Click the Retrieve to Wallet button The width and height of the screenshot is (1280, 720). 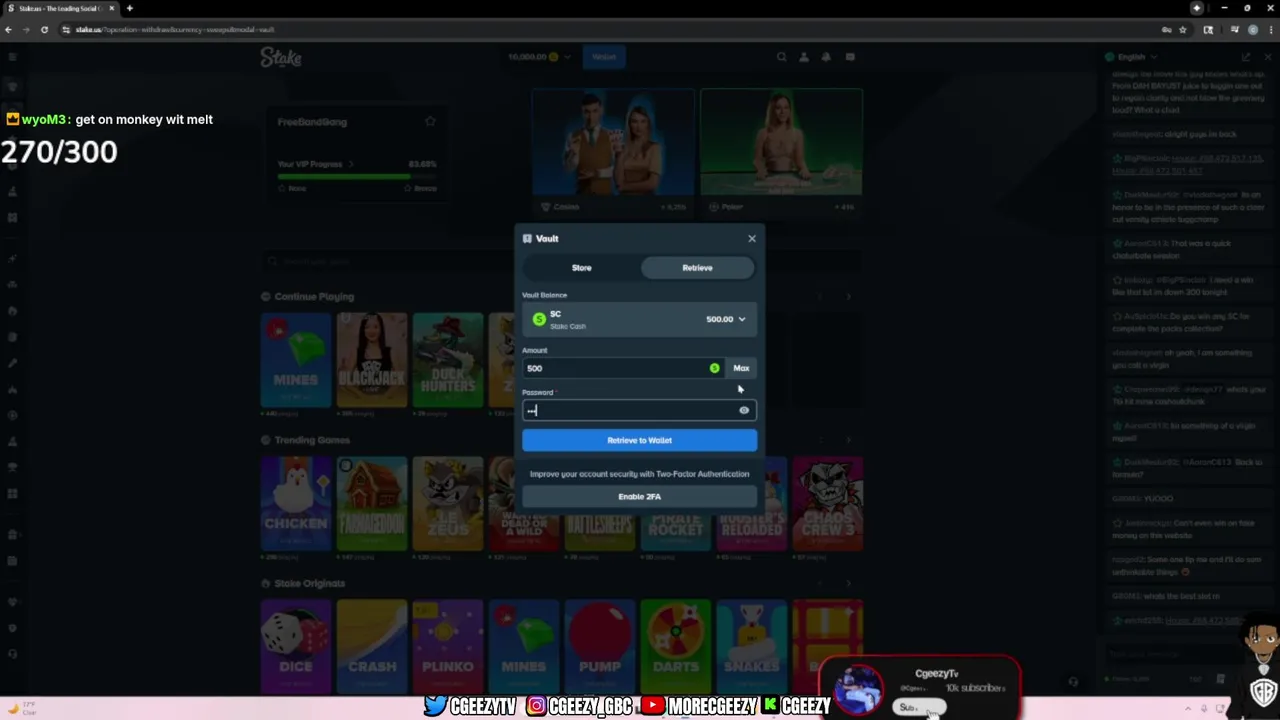[639, 440]
